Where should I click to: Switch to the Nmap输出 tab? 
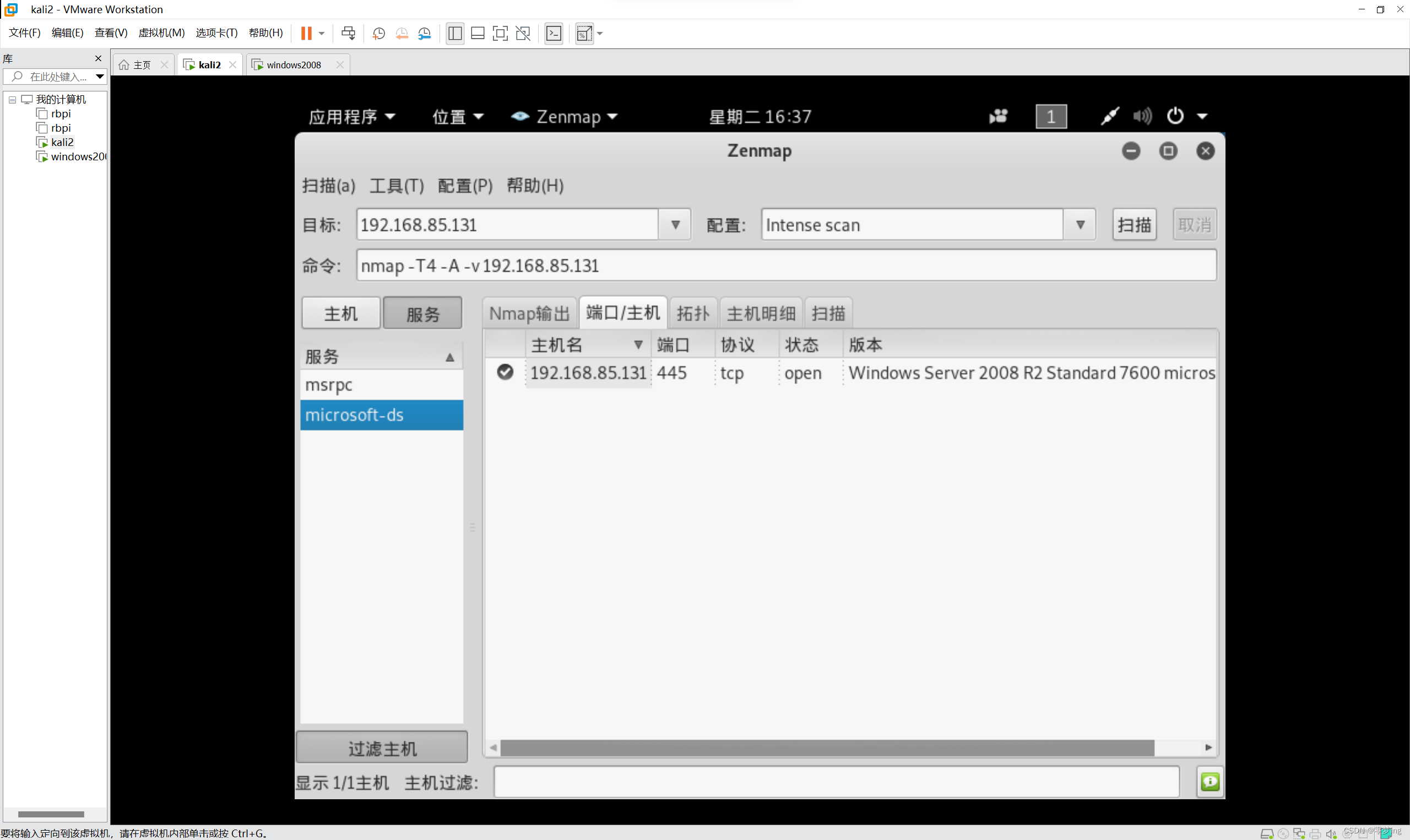(529, 313)
